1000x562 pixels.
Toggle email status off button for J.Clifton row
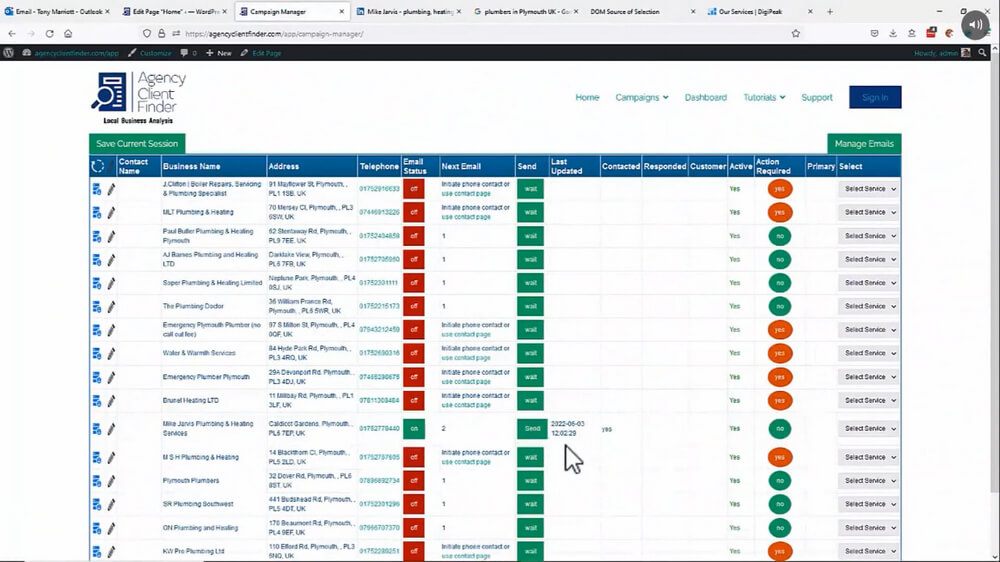(x=414, y=189)
